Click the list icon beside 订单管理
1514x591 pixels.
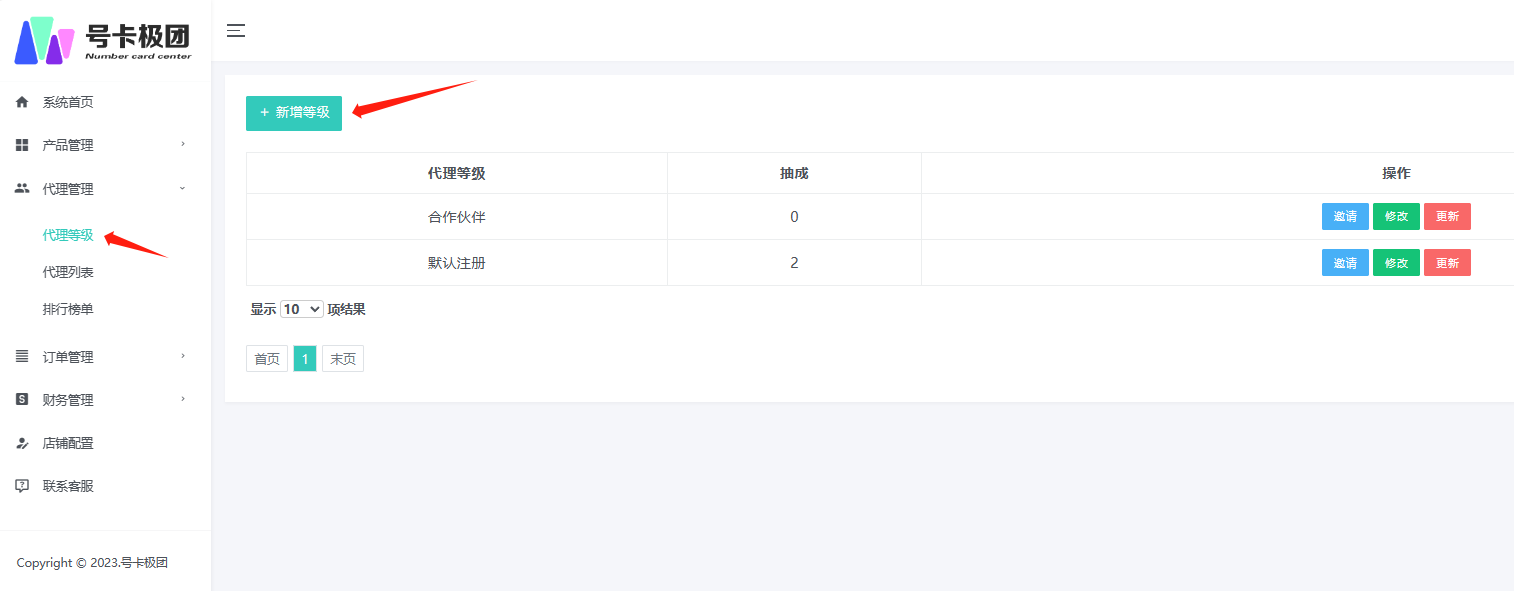coord(22,356)
